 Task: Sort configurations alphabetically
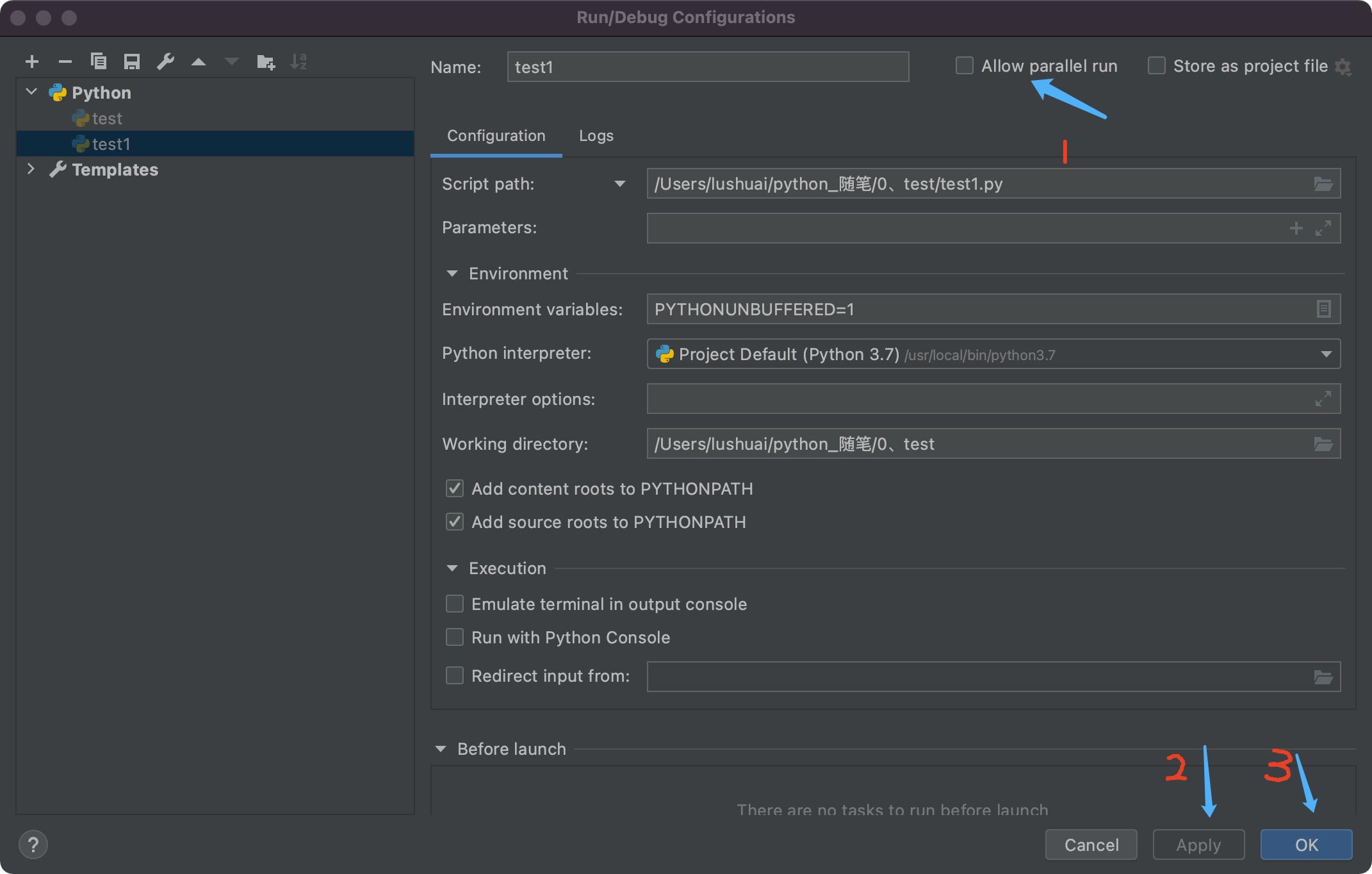tap(299, 62)
